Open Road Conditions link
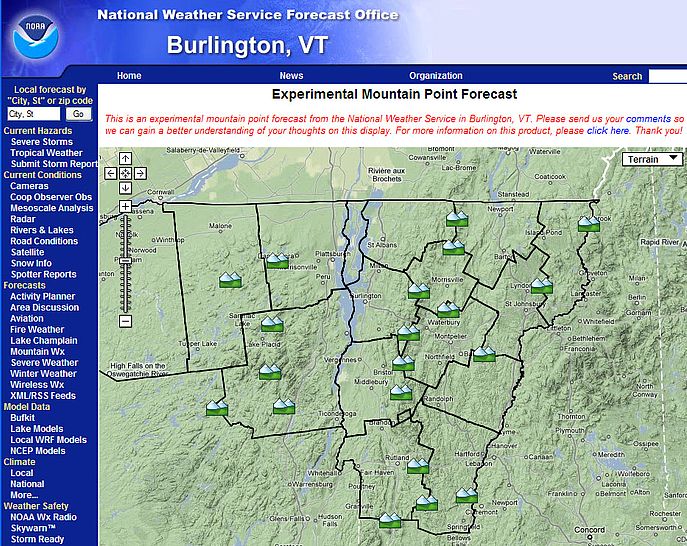This screenshot has width=687, height=546. tap(44, 241)
